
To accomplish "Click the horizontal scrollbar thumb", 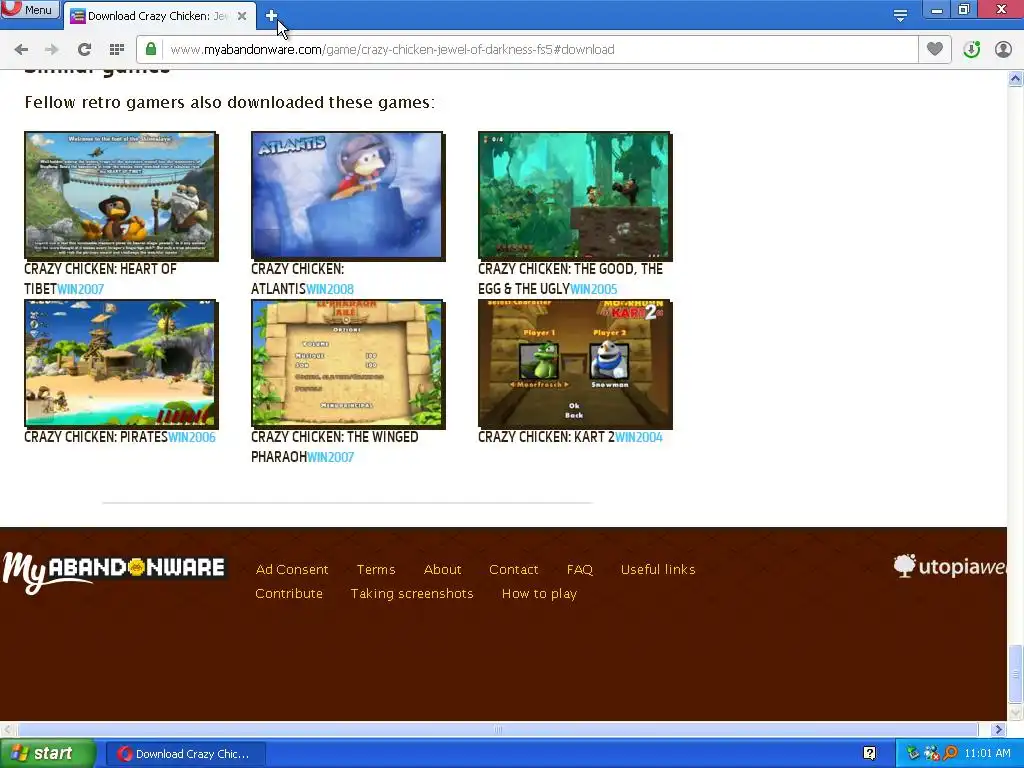I will tap(498, 729).
